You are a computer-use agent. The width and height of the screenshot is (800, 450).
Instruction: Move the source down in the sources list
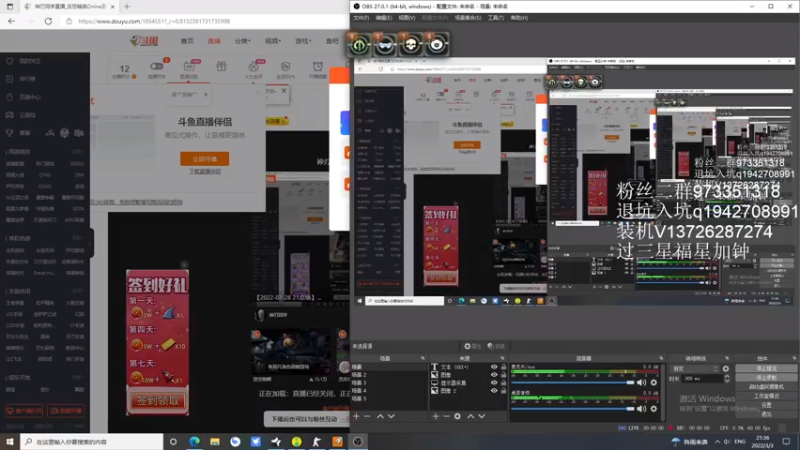[482, 416]
